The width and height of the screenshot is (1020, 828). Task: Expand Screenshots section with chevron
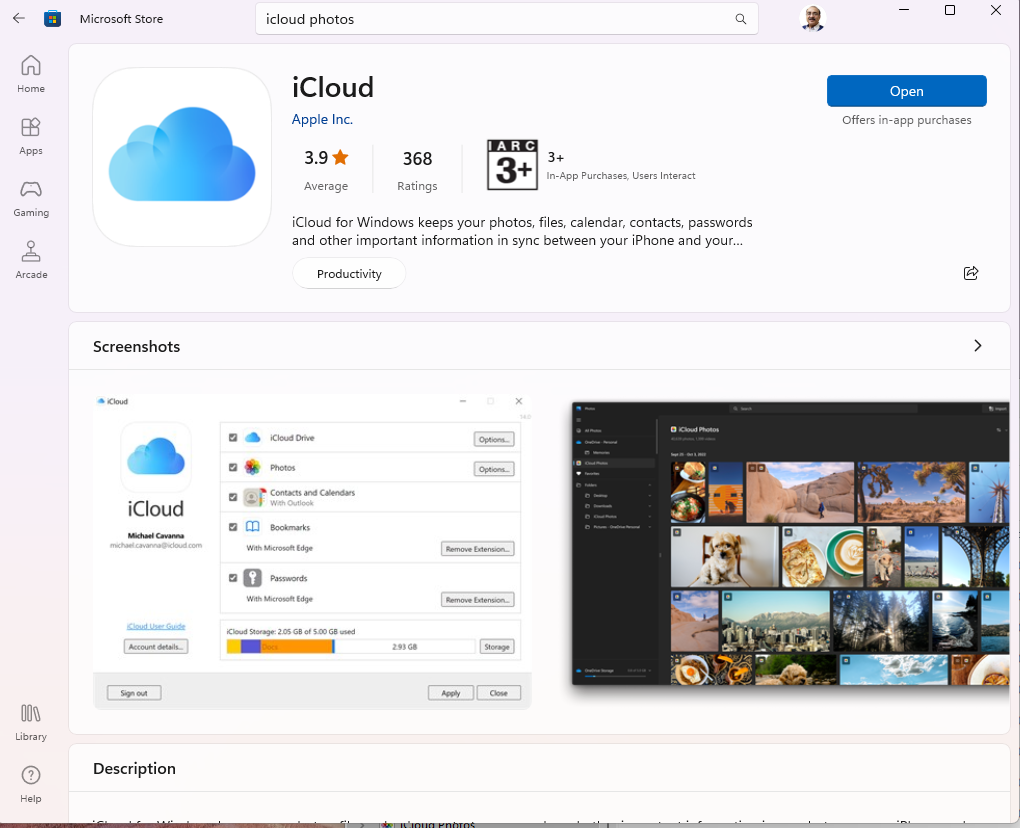point(977,346)
